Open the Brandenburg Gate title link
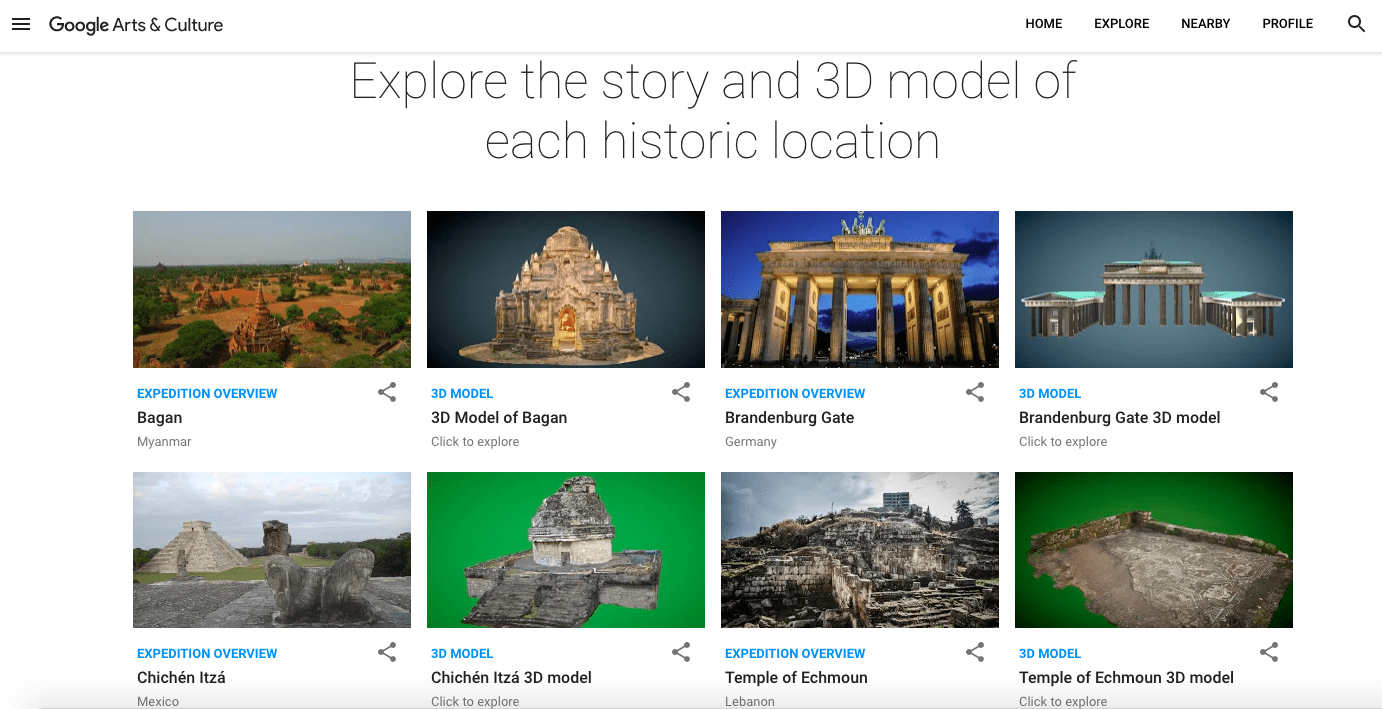The image size is (1382, 709). pos(789,418)
